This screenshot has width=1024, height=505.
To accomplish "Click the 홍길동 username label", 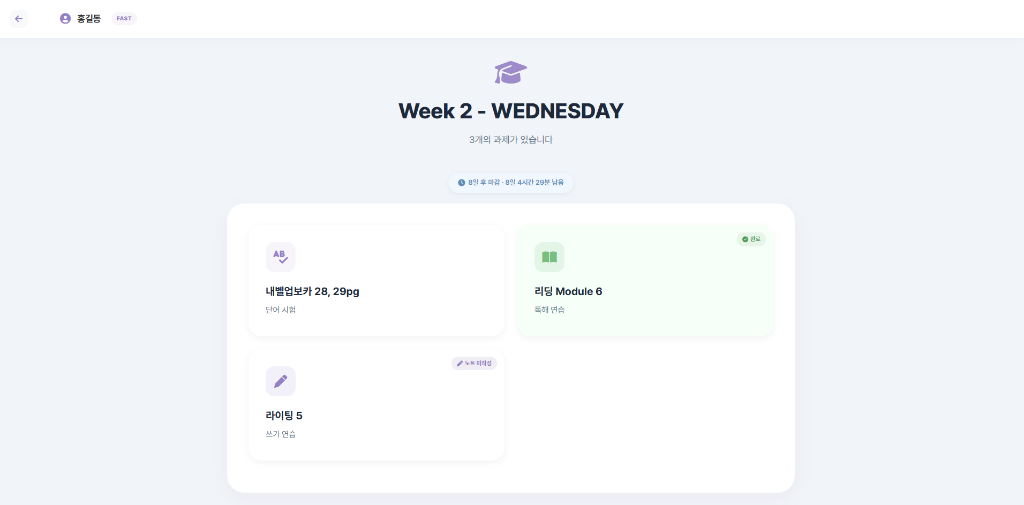I will 89,18.
